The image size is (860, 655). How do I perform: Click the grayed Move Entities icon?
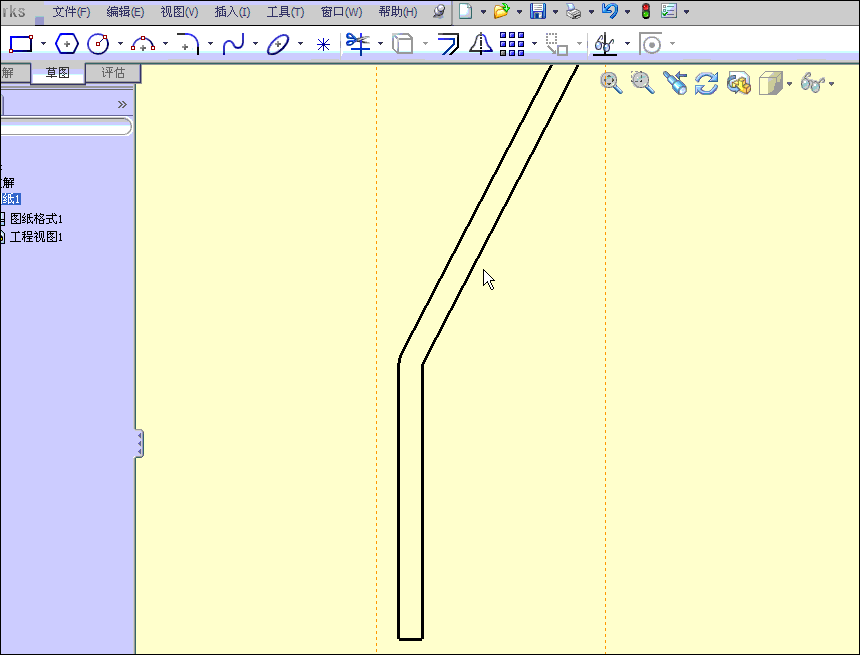click(557, 44)
